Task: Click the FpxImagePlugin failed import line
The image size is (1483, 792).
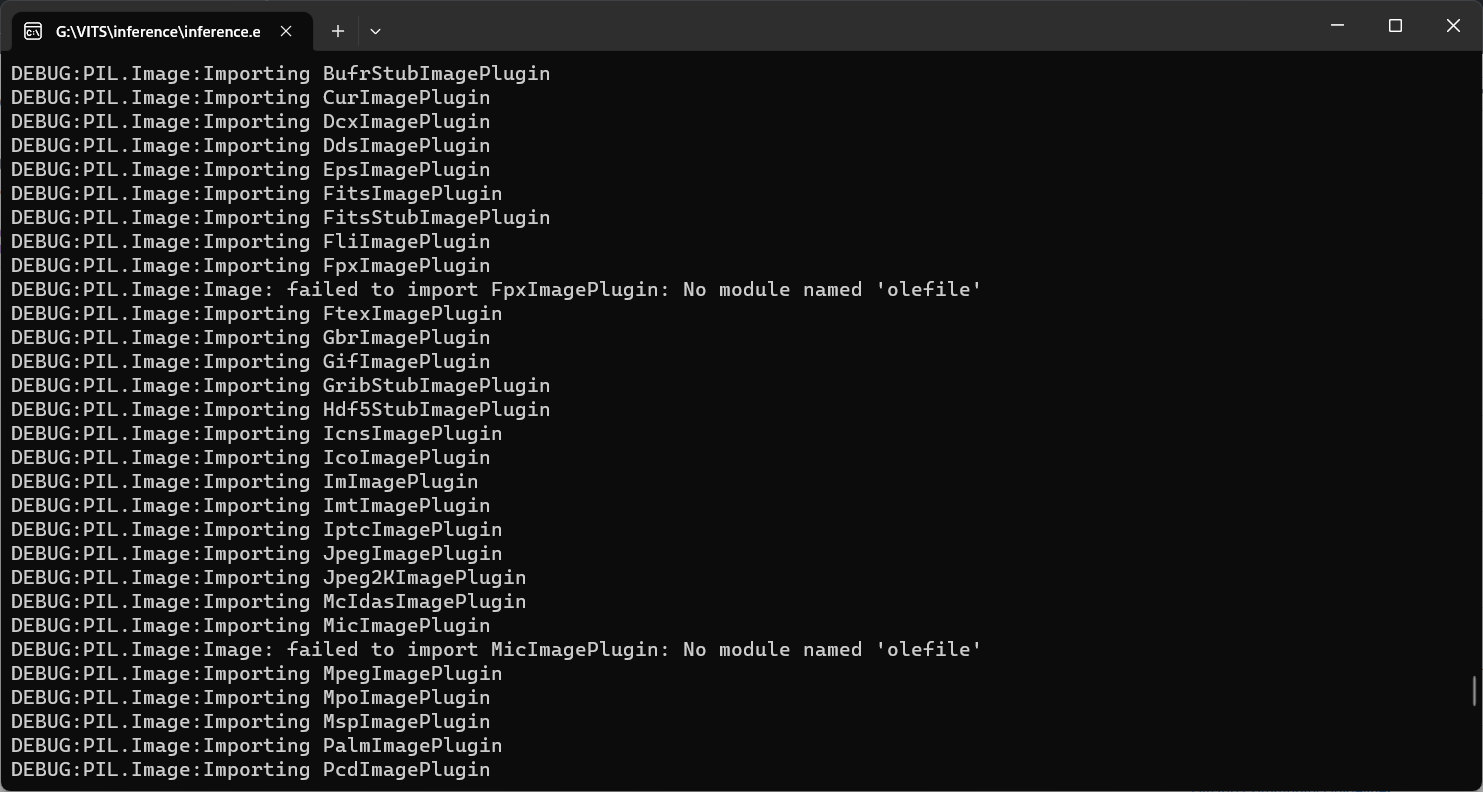Action: point(494,289)
